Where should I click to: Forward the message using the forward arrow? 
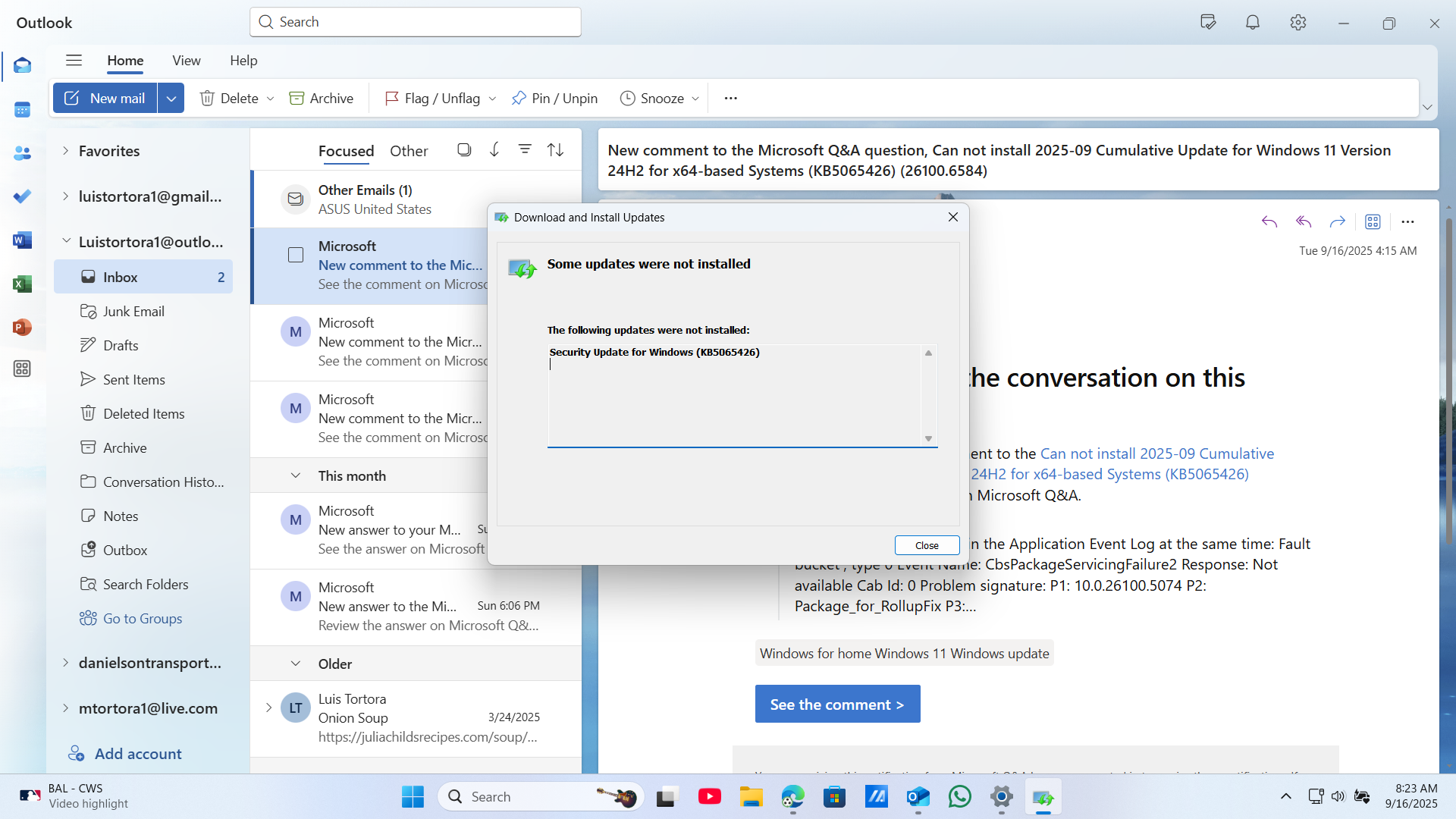tap(1337, 221)
